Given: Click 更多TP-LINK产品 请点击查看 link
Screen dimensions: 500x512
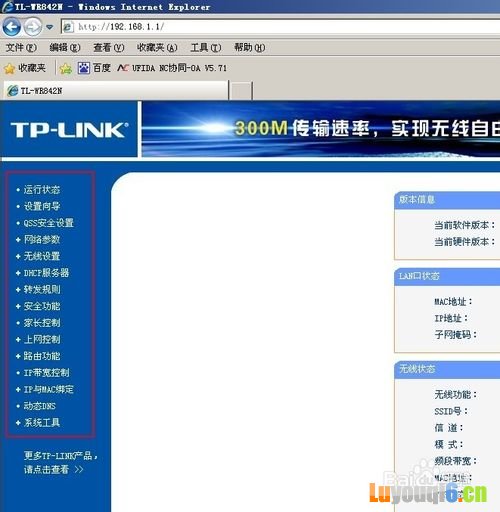Looking at the screenshot, I should (x=60, y=463).
